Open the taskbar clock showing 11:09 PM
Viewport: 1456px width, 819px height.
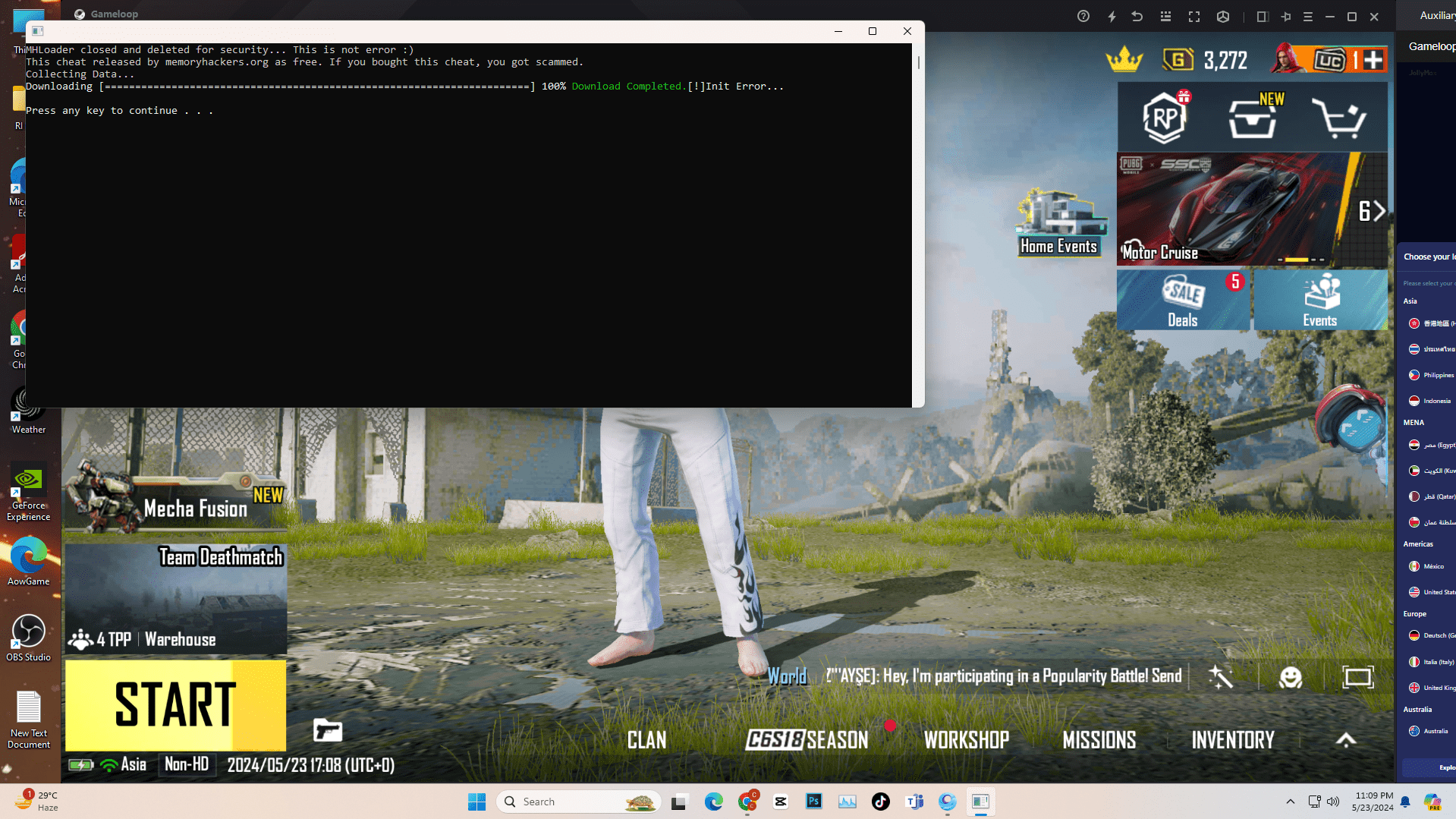pyautogui.click(x=1373, y=802)
